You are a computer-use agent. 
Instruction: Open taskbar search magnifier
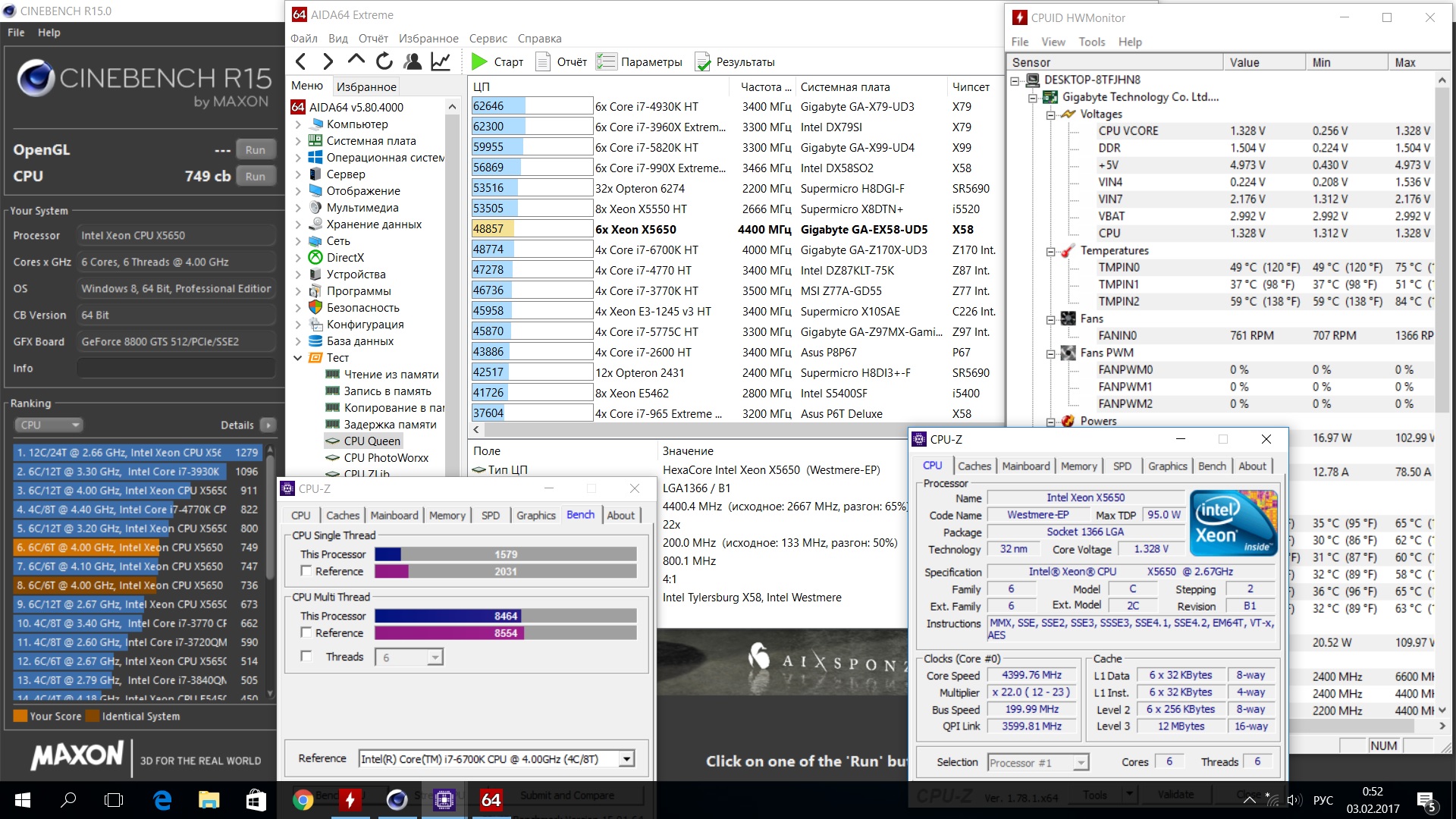click(68, 800)
